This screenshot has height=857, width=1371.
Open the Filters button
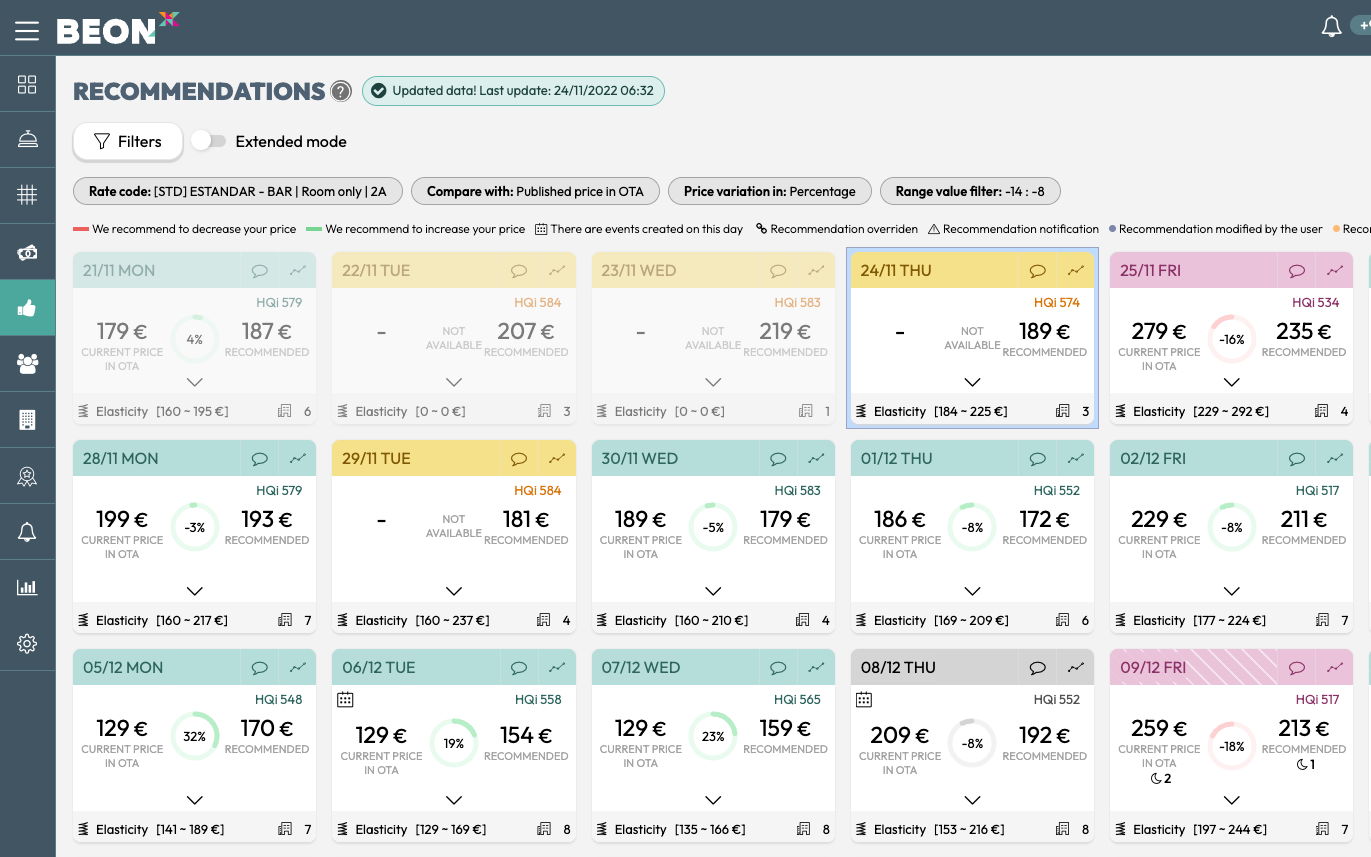tap(128, 142)
